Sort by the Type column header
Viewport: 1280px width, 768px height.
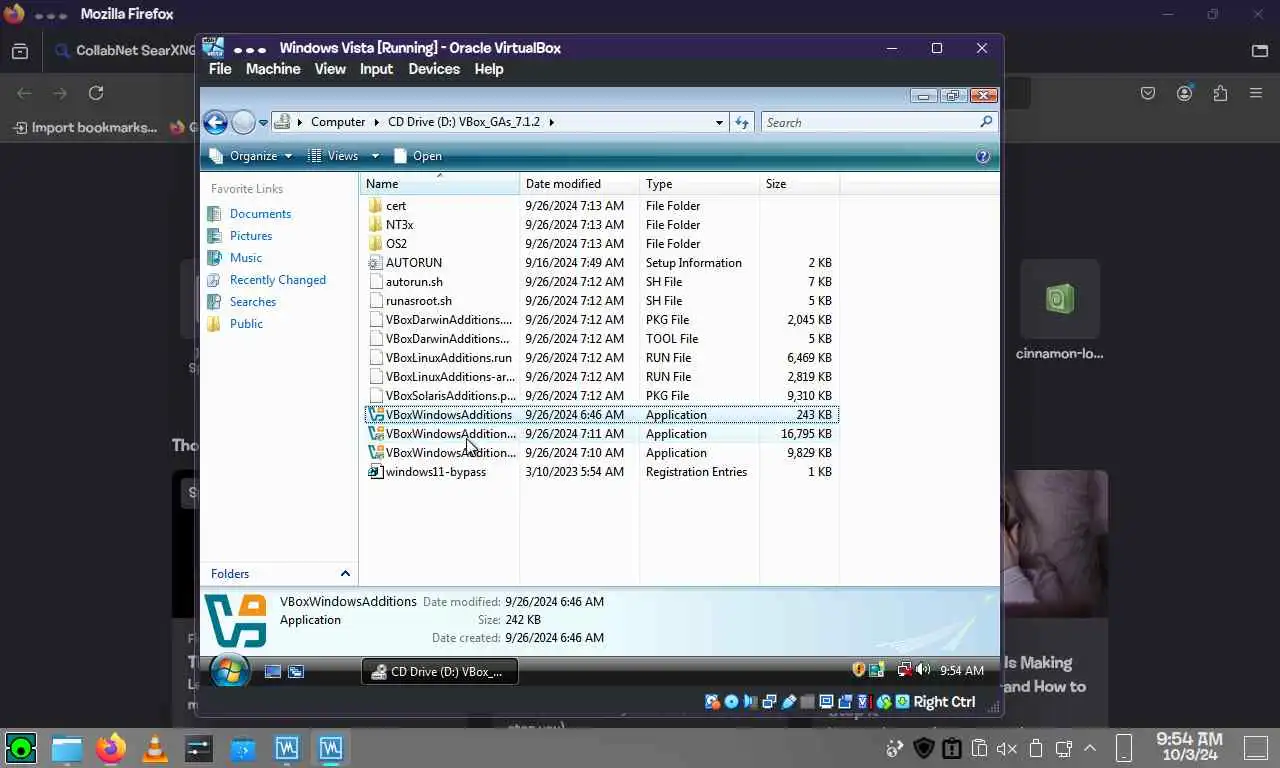(x=700, y=184)
